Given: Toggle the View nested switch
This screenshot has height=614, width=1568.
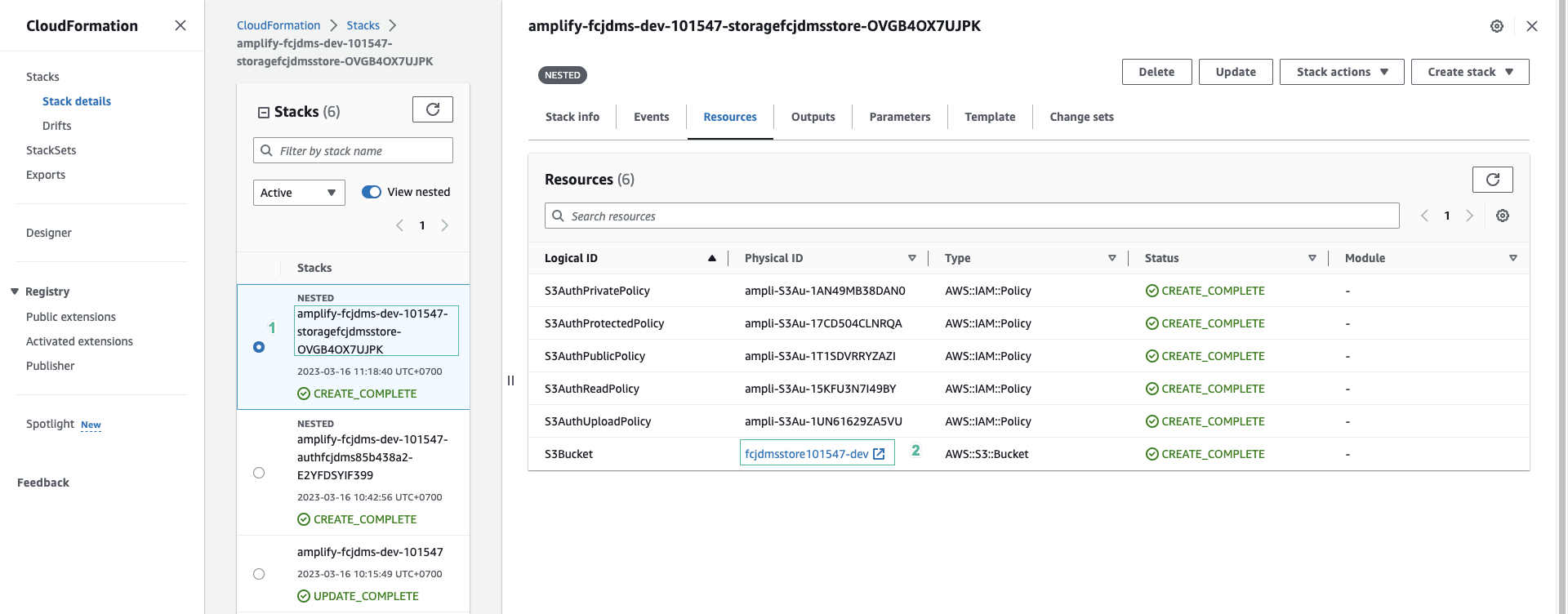Looking at the screenshot, I should coord(372,192).
